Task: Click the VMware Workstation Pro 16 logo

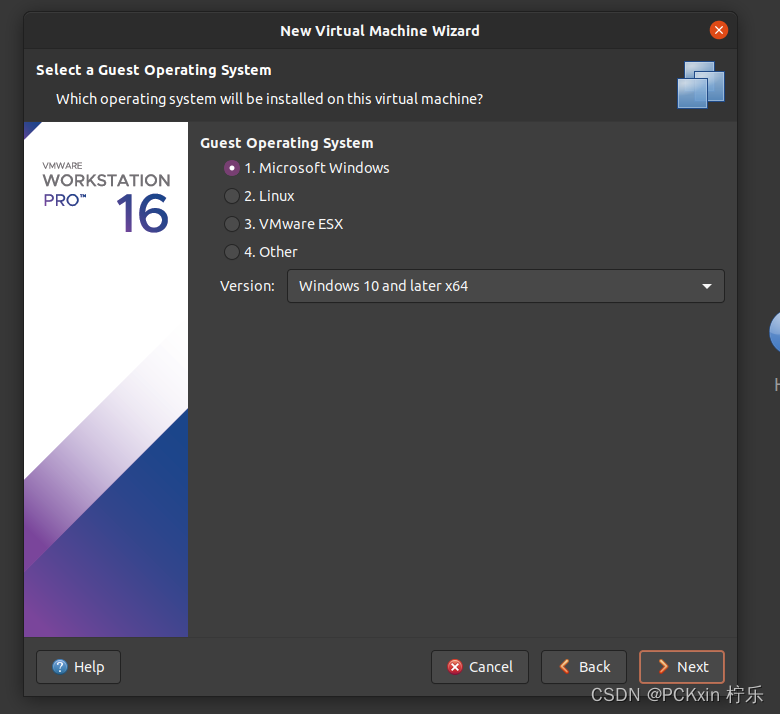Action: pos(106,198)
